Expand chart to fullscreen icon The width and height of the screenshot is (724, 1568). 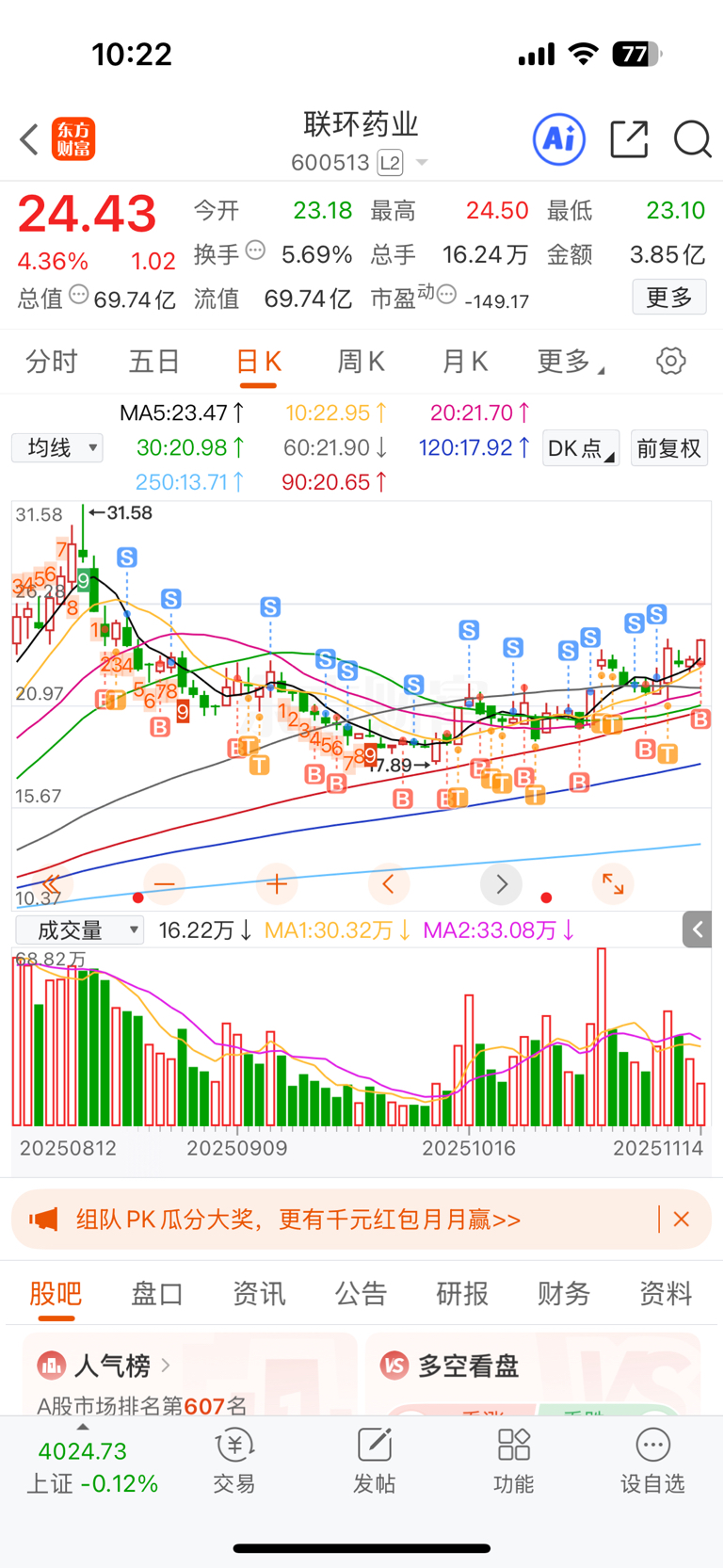(613, 884)
